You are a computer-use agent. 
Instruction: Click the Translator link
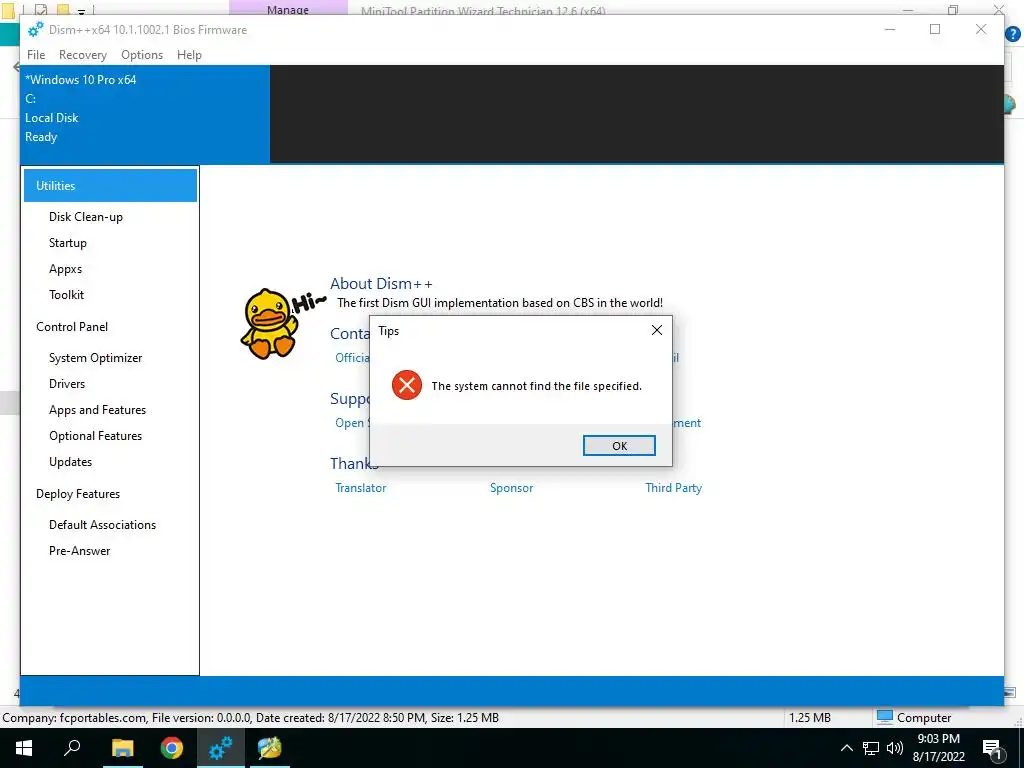[360, 488]
